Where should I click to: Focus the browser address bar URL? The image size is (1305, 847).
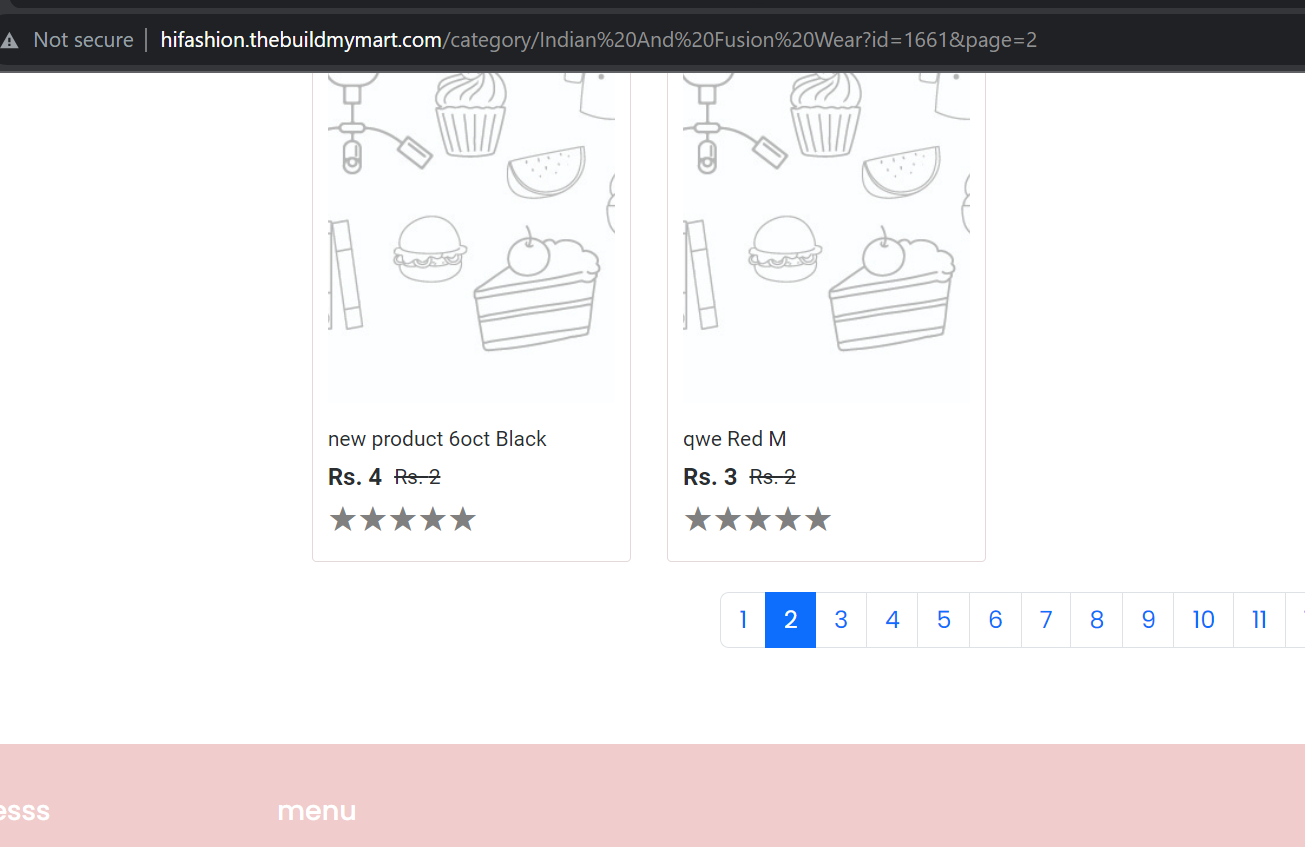[598, 40]
